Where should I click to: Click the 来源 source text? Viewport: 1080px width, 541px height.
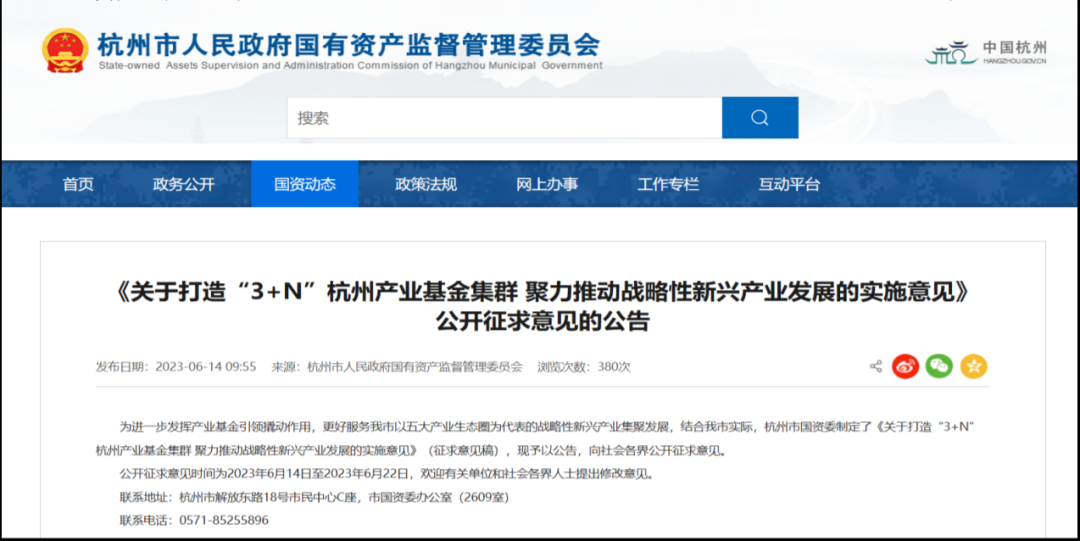[x=397, y=367]
